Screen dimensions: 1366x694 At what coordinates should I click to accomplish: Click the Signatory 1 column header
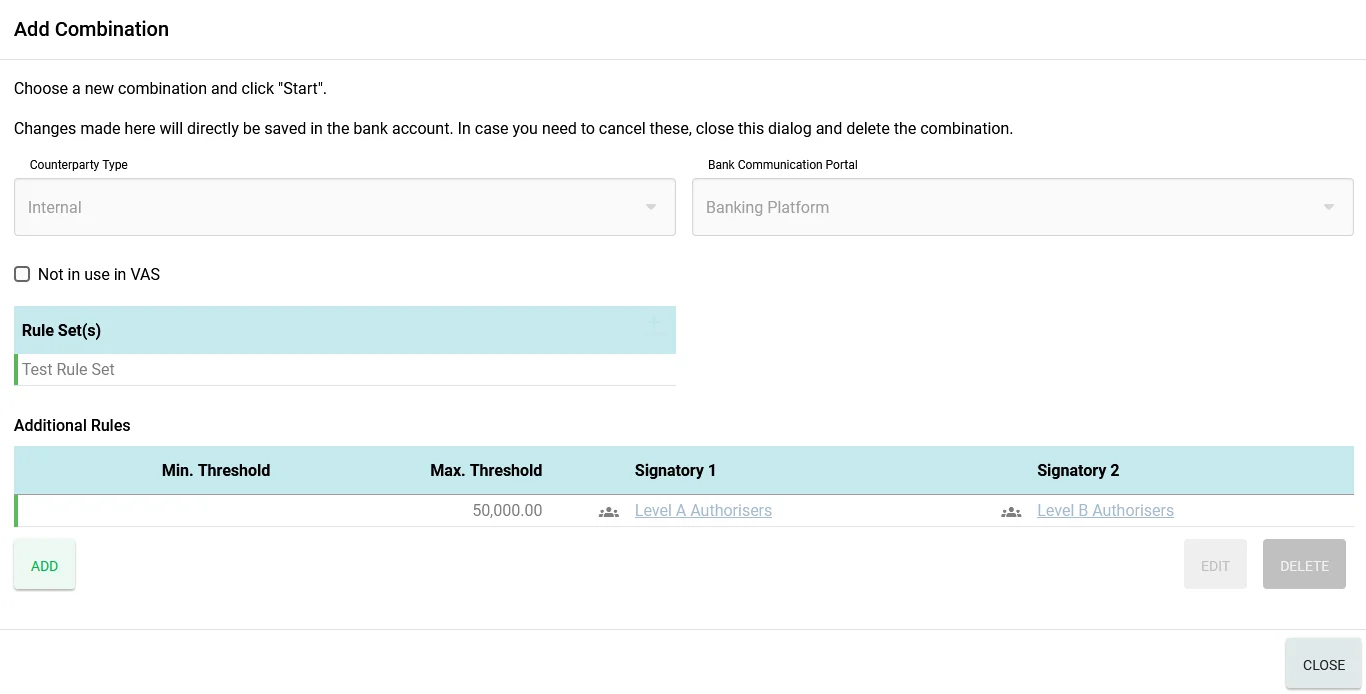675,471
